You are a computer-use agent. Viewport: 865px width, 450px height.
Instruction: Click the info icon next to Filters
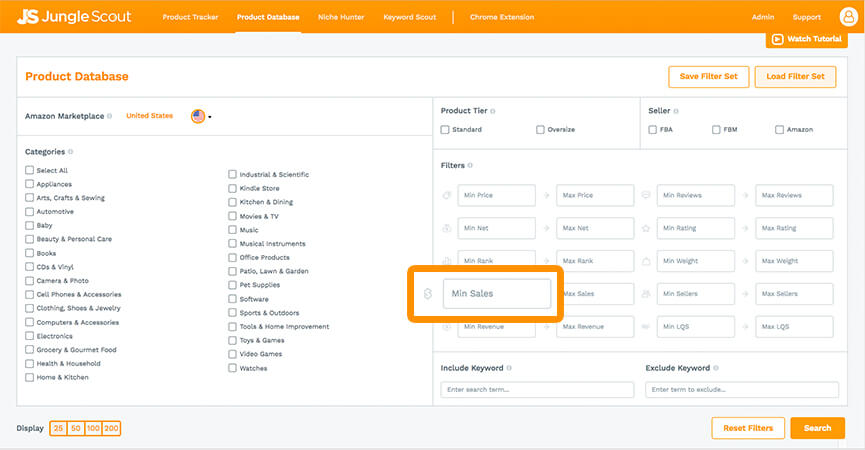pyautogui.click(x=470, y=165)
